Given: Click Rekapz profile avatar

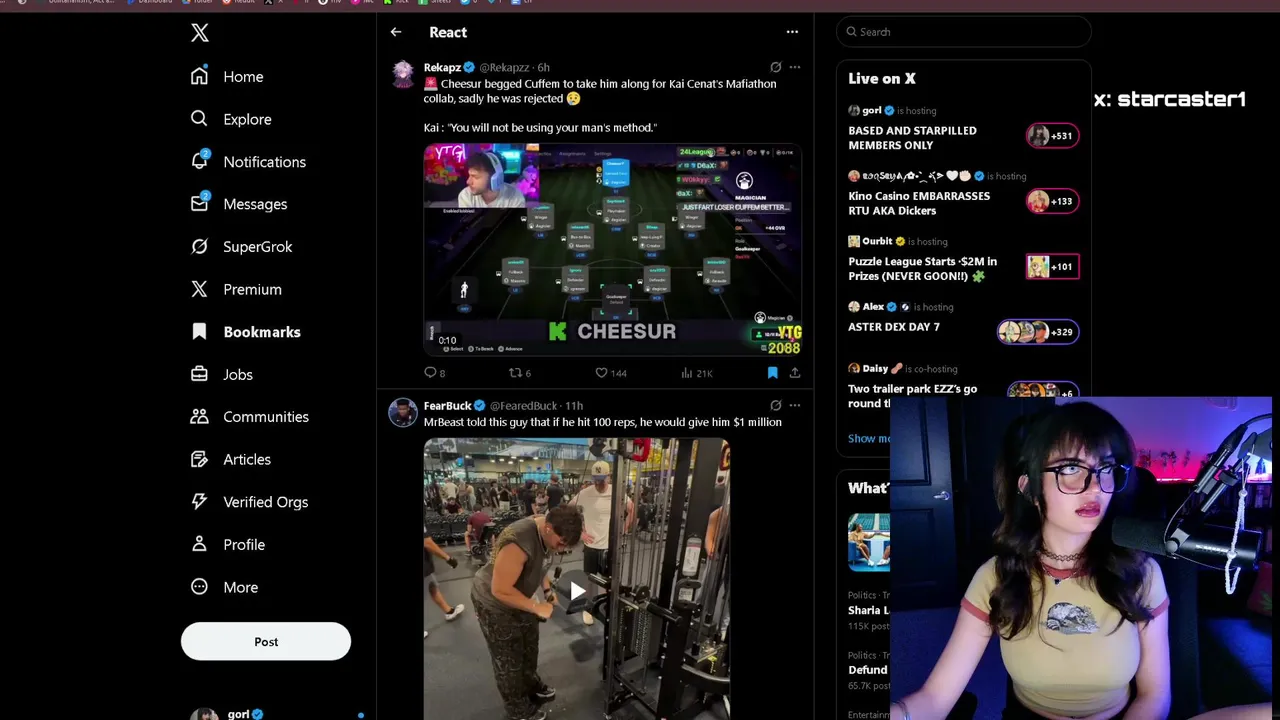Looking at the screenshot, I should 403,75.
